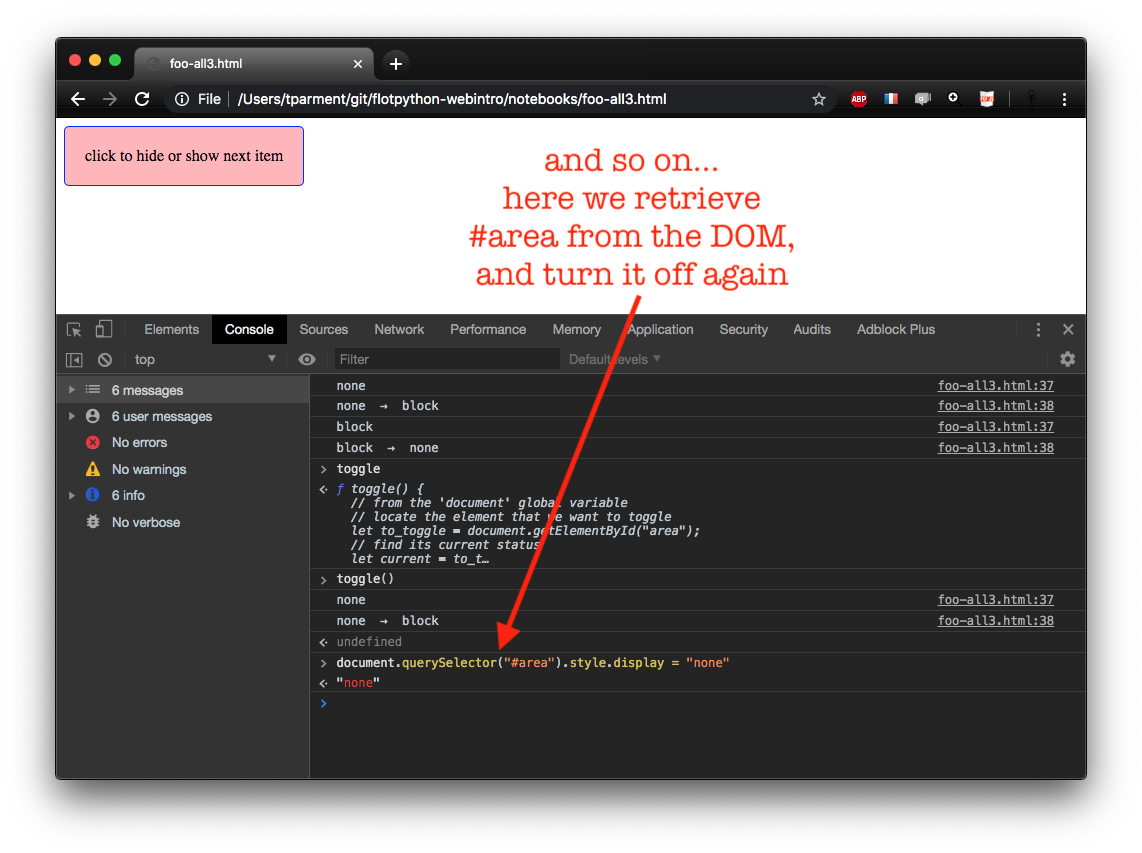Switch to the Elements tab
Viewport: 1142px width, 853px height.
pyautogui.click(x=171, y=329)
